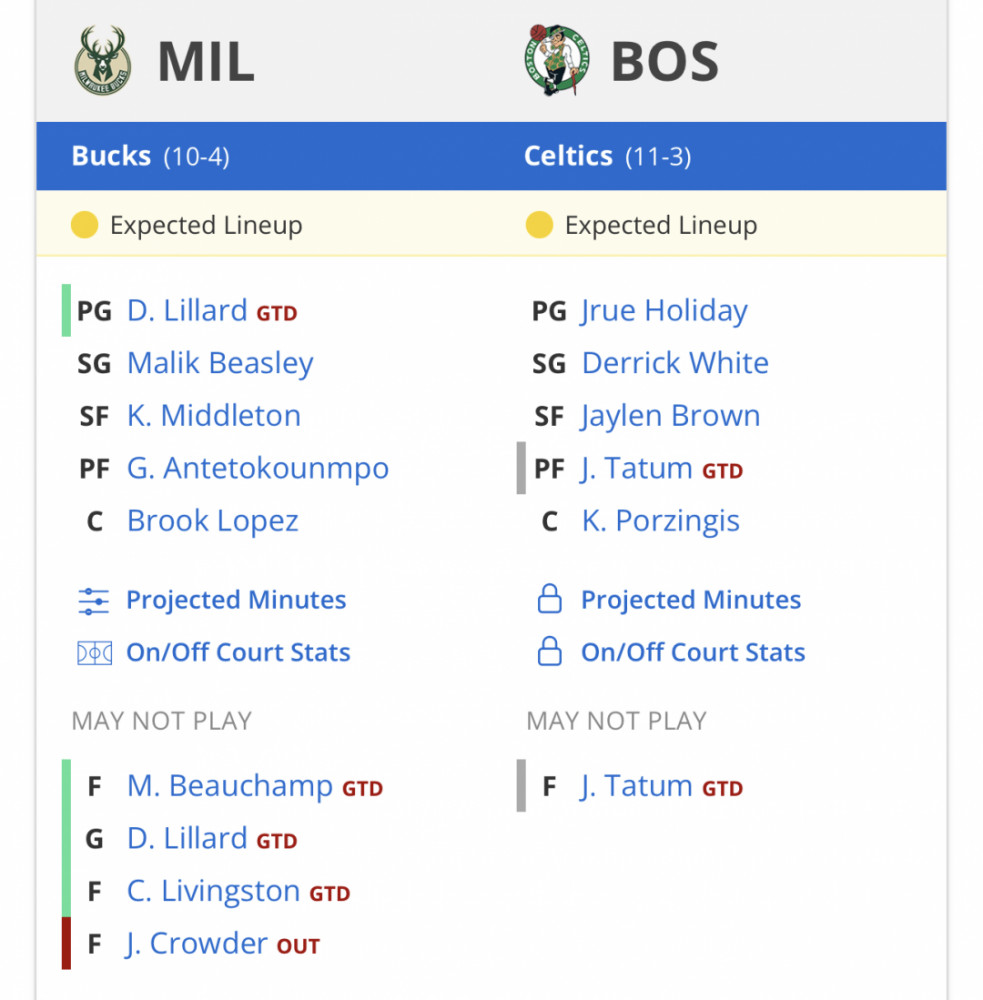Select Bucks header in blue bar
Image resolution: width=983 pixels, height=1000 pixels.
151,156
